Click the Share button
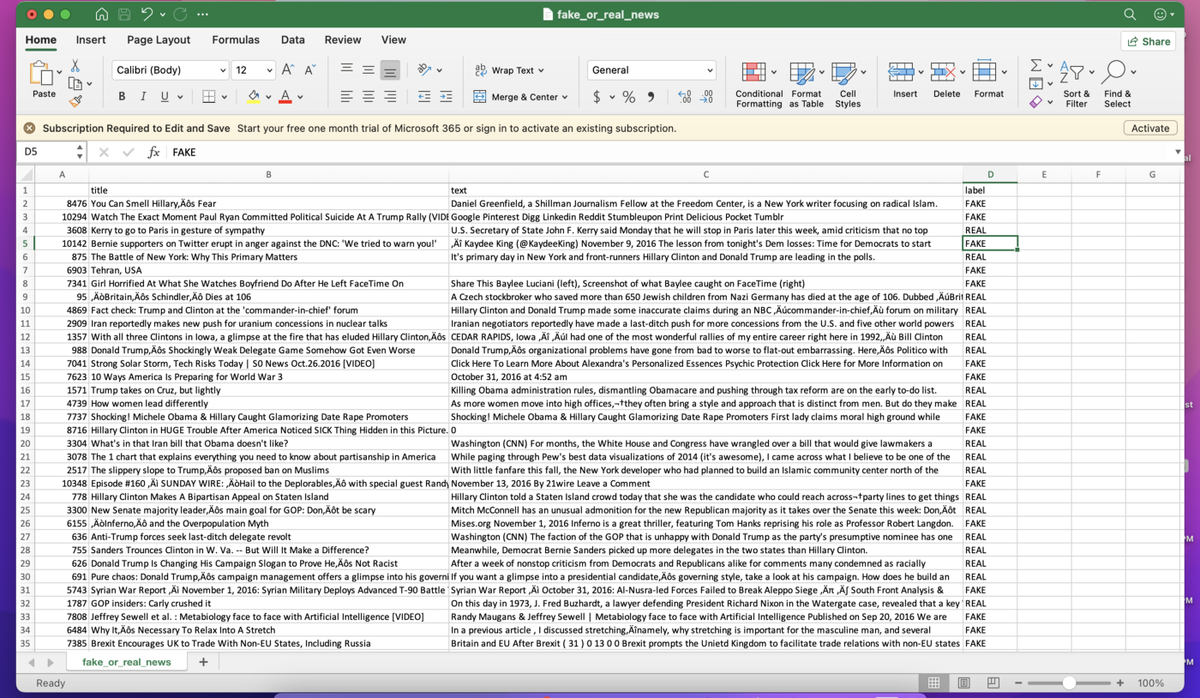Viewport: 1200px width, 698px height. click(x=1148, y=41)
